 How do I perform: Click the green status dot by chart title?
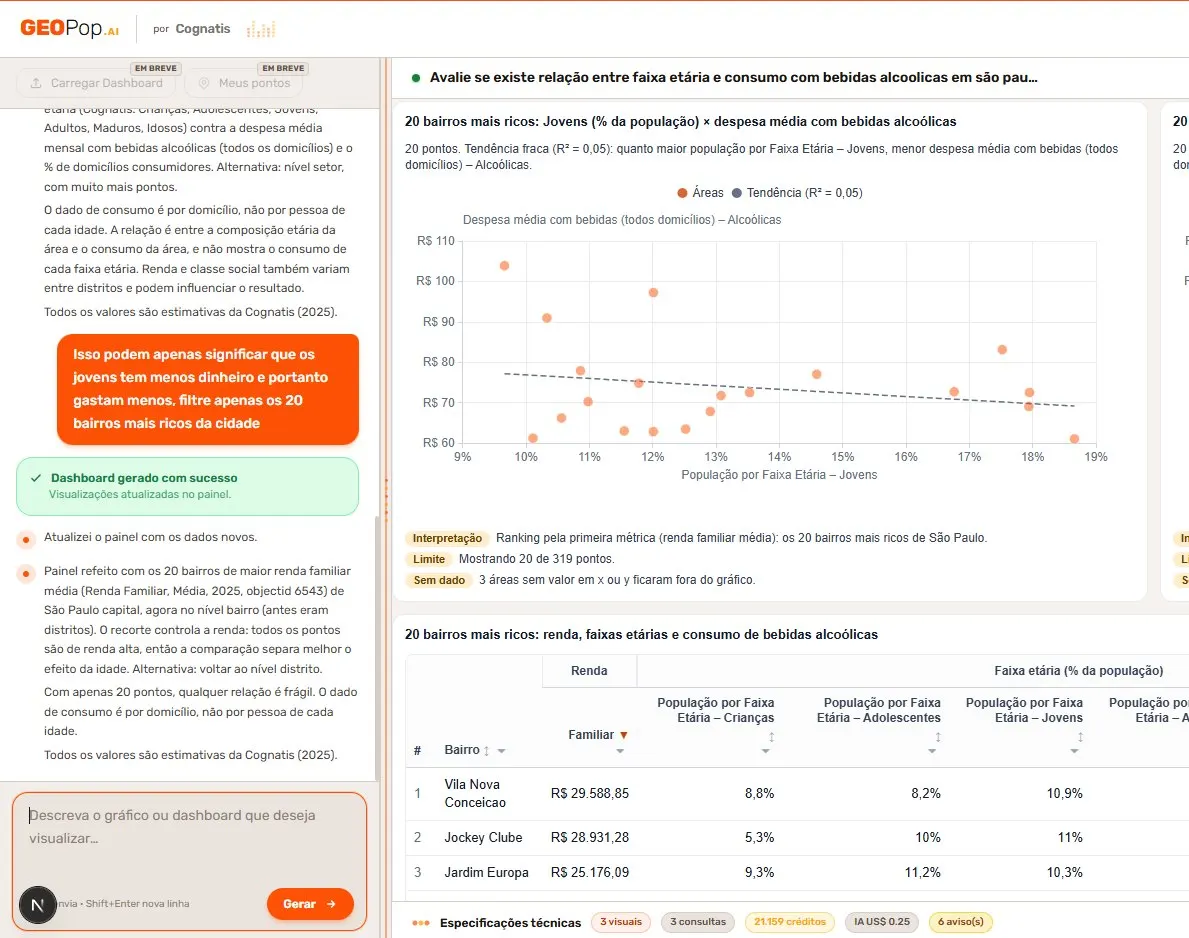(x=416, y=77)
